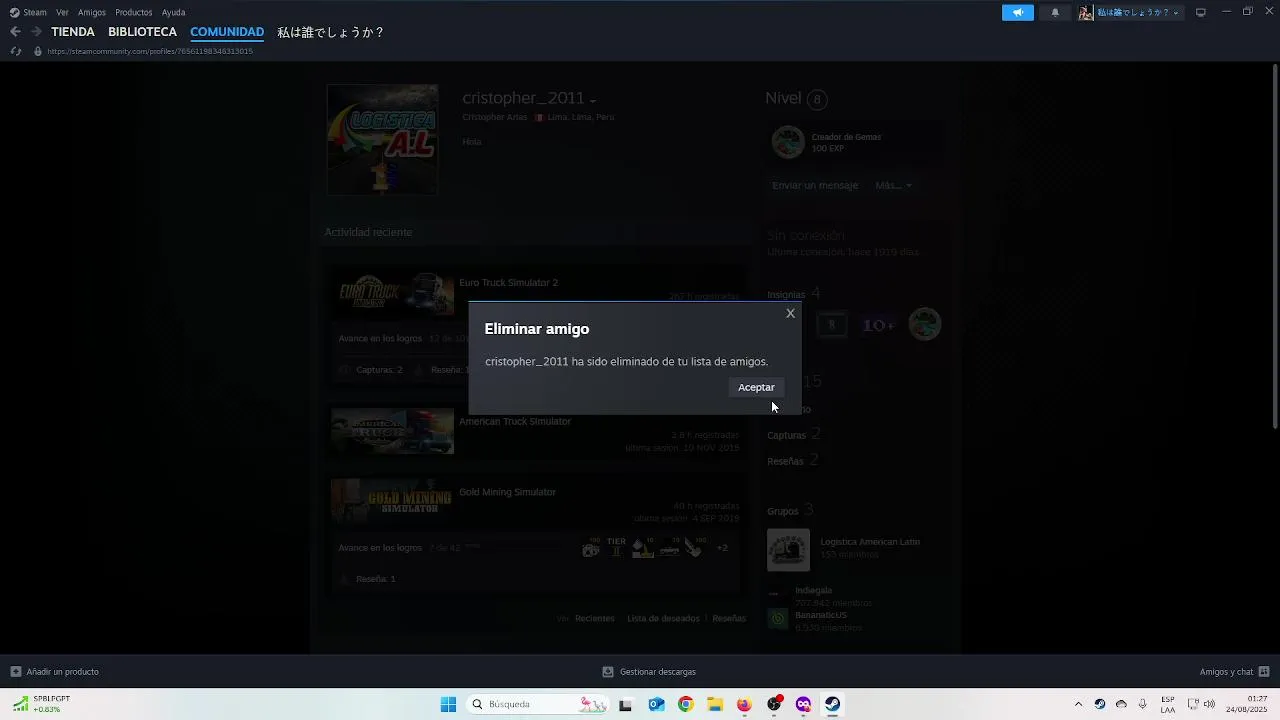Click the page reload icon
The height and width of the screenshot is (720, 1280).
pos(15,51)
